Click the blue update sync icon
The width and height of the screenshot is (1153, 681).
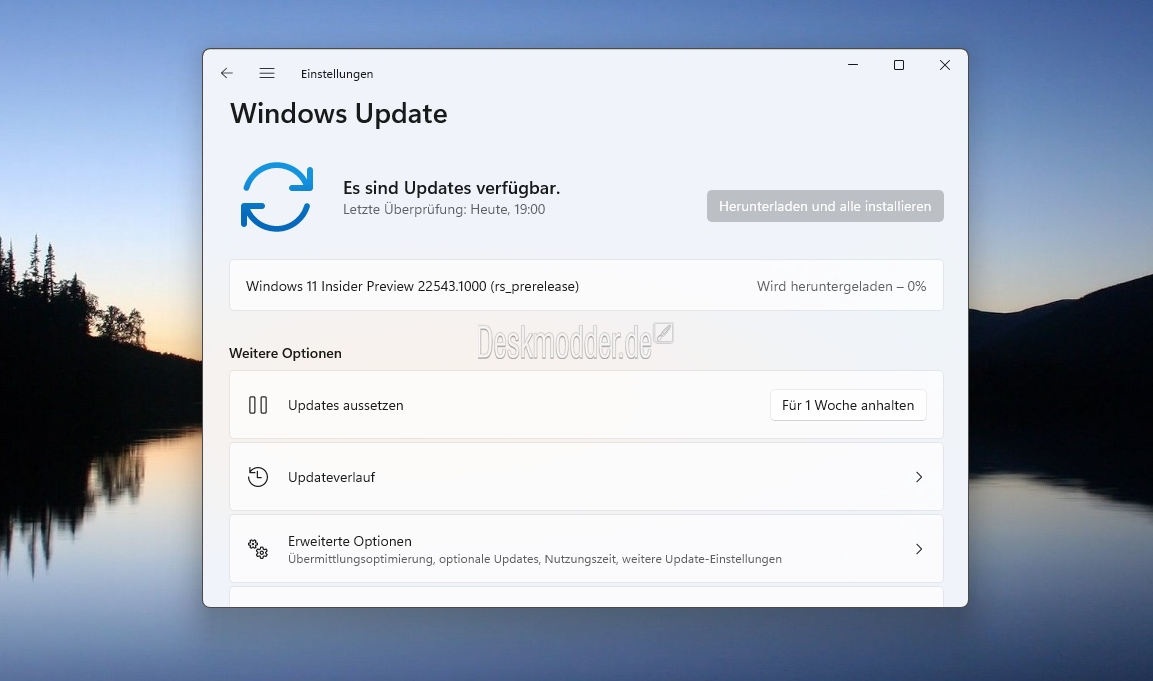[x=277, y=197]
